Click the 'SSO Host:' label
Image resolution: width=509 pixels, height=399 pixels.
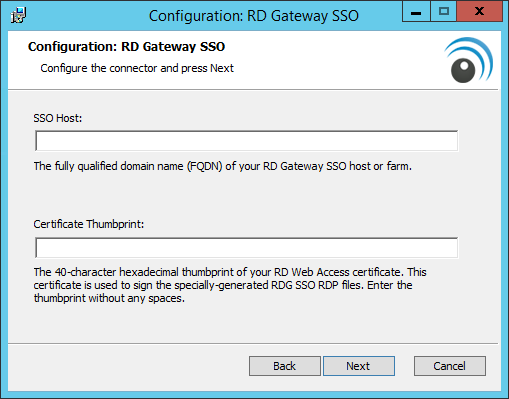[58, 118]
